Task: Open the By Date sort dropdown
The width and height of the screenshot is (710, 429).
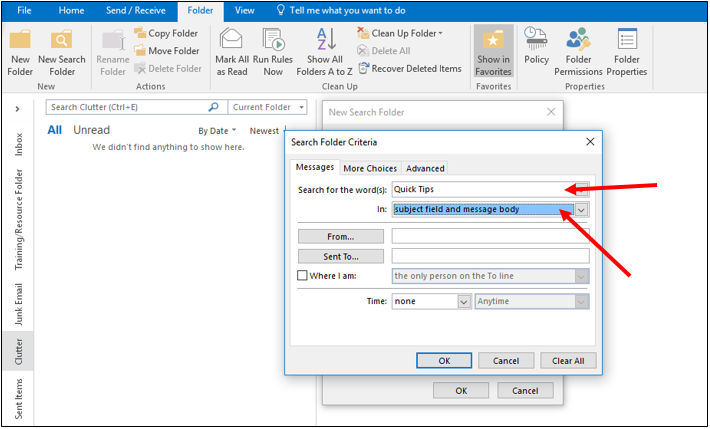Action: (x=217, y=131)
